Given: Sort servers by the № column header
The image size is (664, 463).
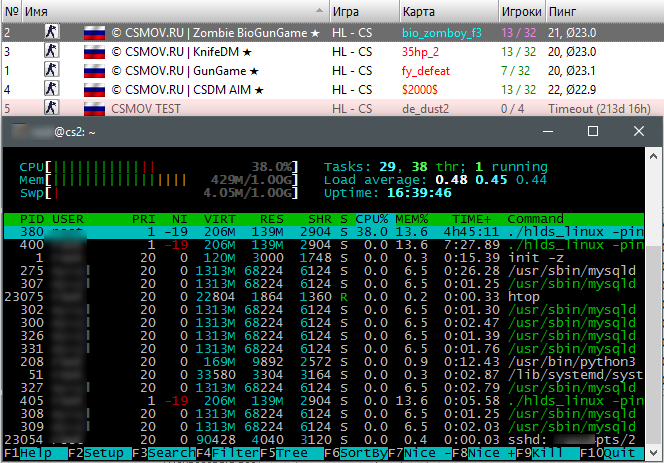Looking at the screenshot, I should 11,11.
